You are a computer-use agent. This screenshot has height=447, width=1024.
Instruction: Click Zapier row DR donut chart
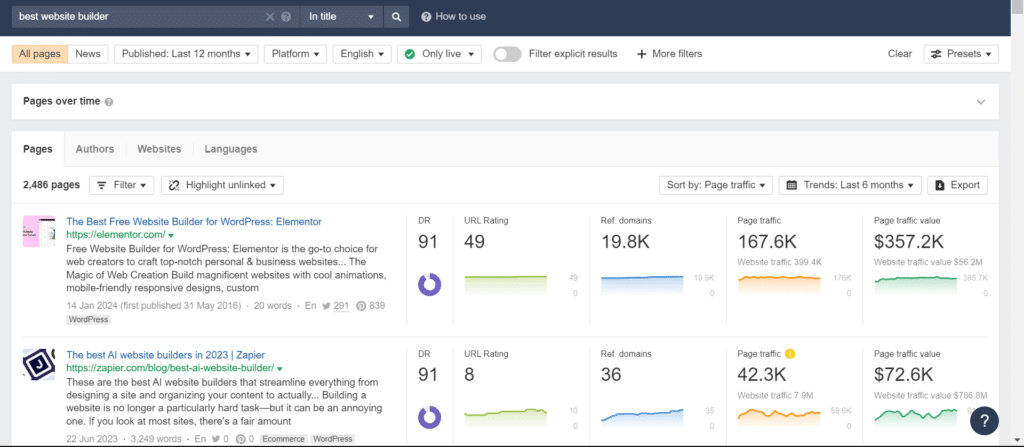429,418
